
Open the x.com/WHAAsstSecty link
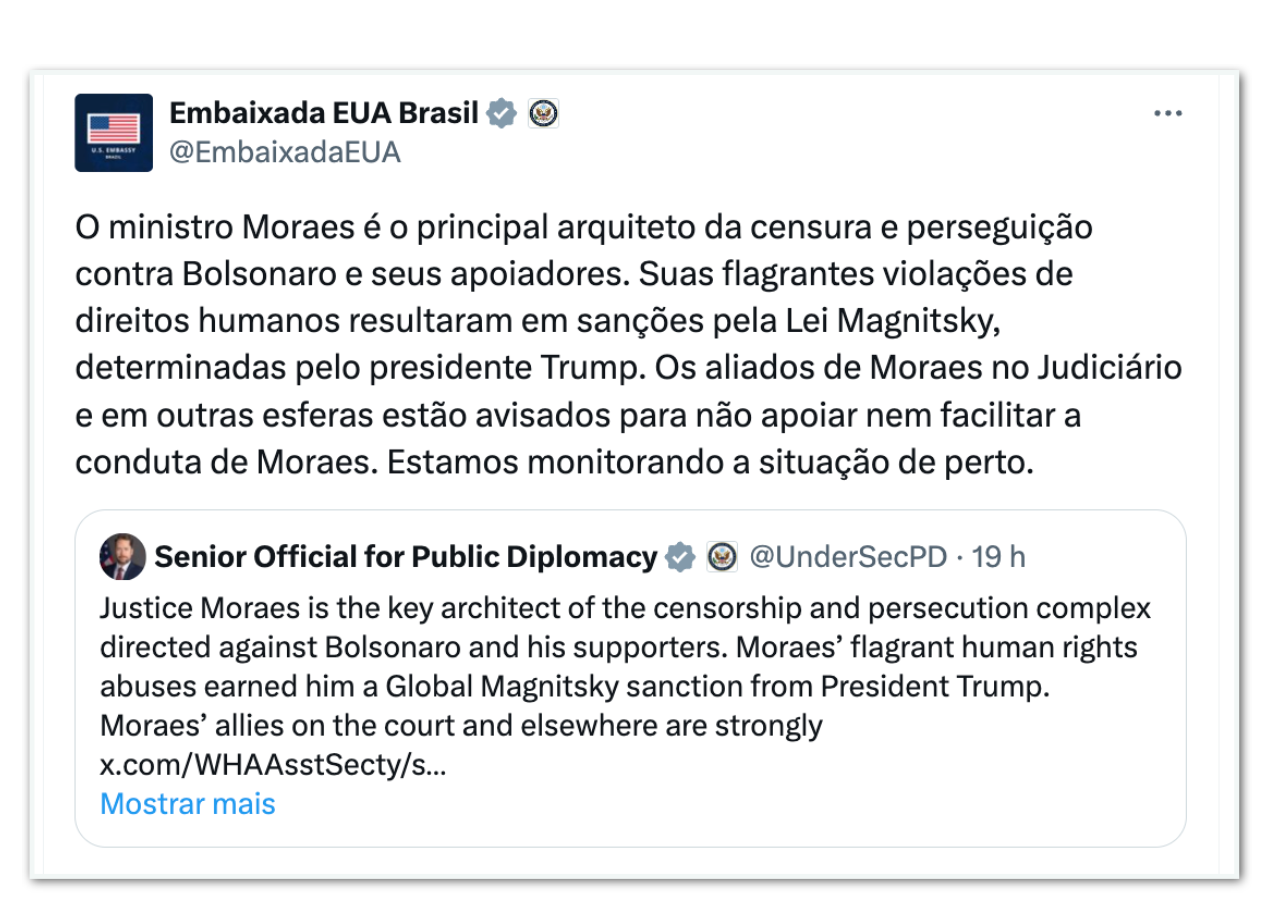point(273,765)
